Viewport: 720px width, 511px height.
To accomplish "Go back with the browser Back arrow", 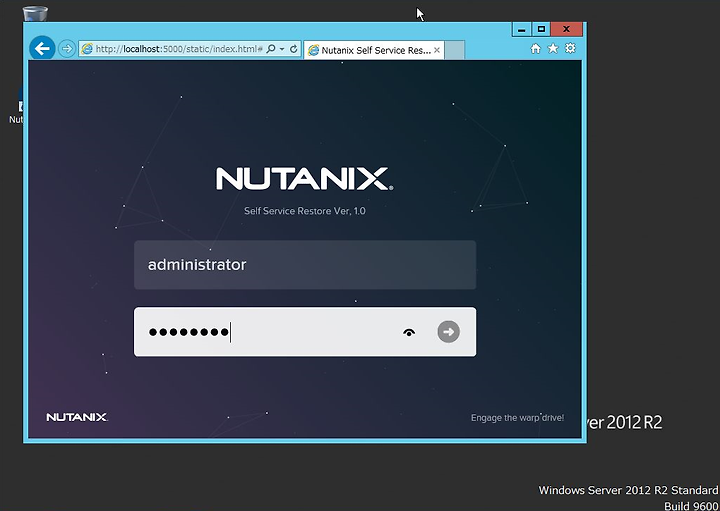I will point(42,48).
